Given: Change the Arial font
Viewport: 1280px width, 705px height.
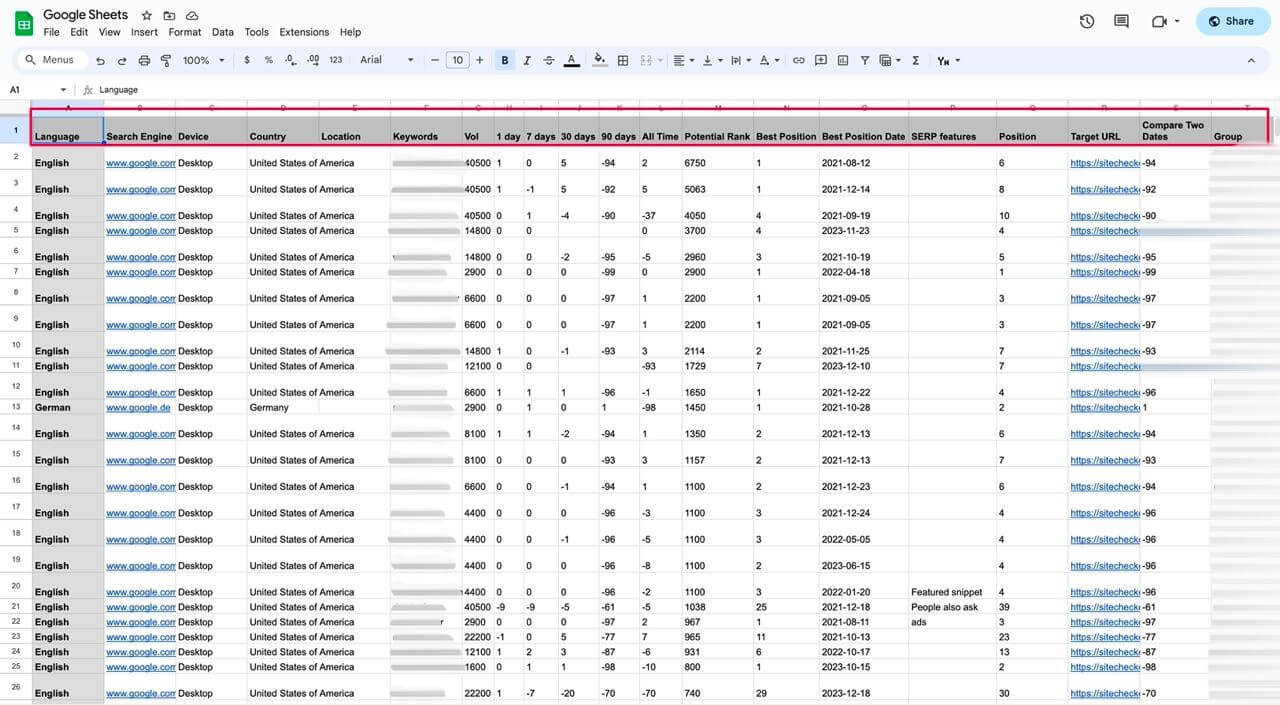Looking at the screenshot, I should coord(387,60).
